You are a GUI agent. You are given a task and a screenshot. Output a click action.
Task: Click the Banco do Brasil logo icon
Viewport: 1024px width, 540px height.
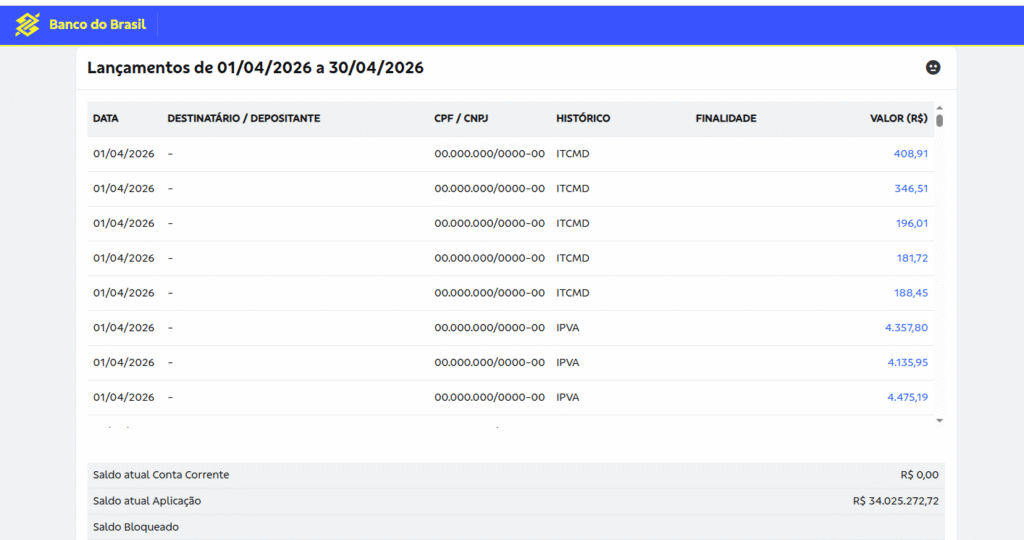click(x=27, y=25)
